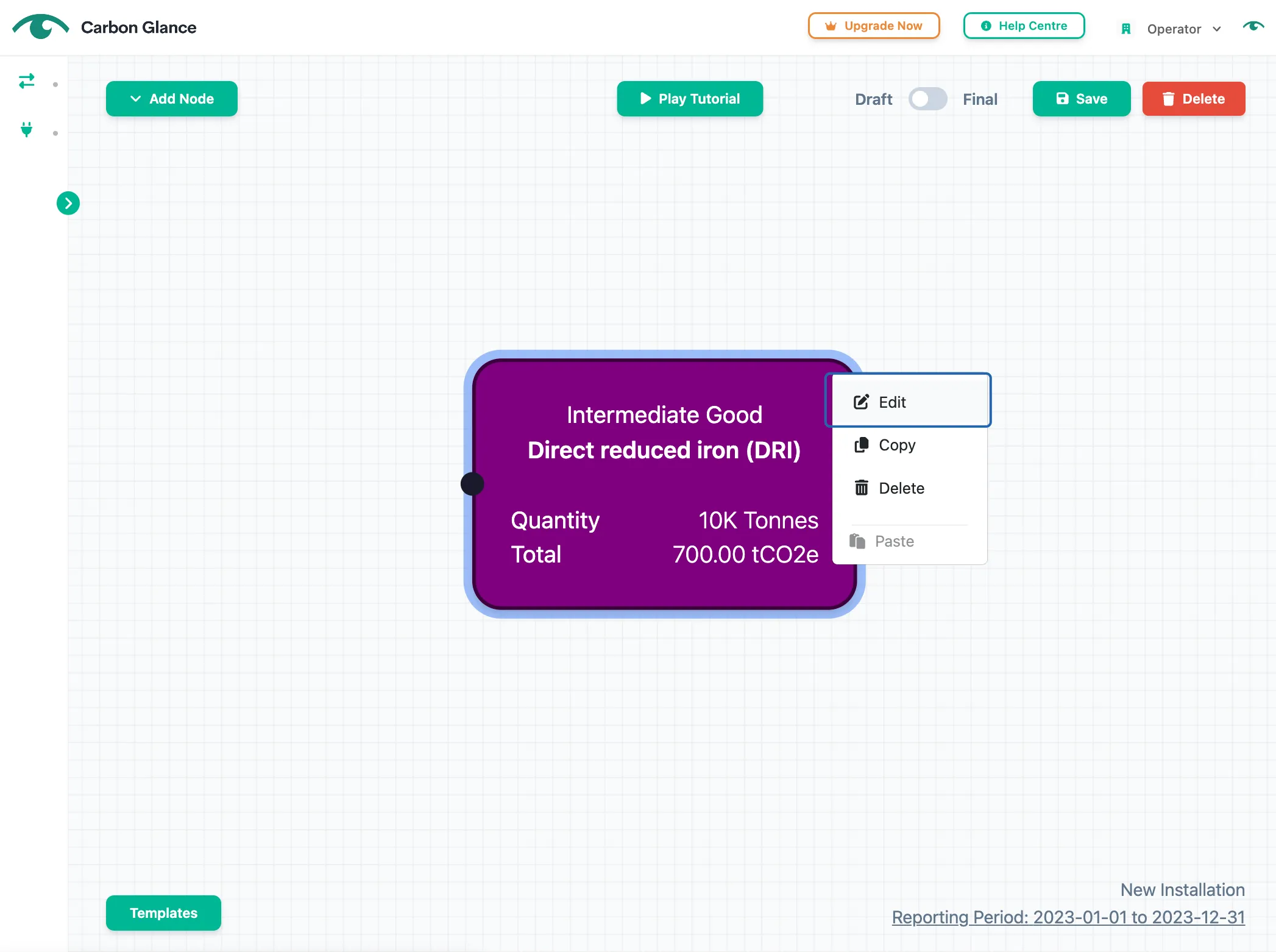Screen dimensions: 1276x952
Task: Click the 700.00 tCO2e total value
Action: pos(745,555)
